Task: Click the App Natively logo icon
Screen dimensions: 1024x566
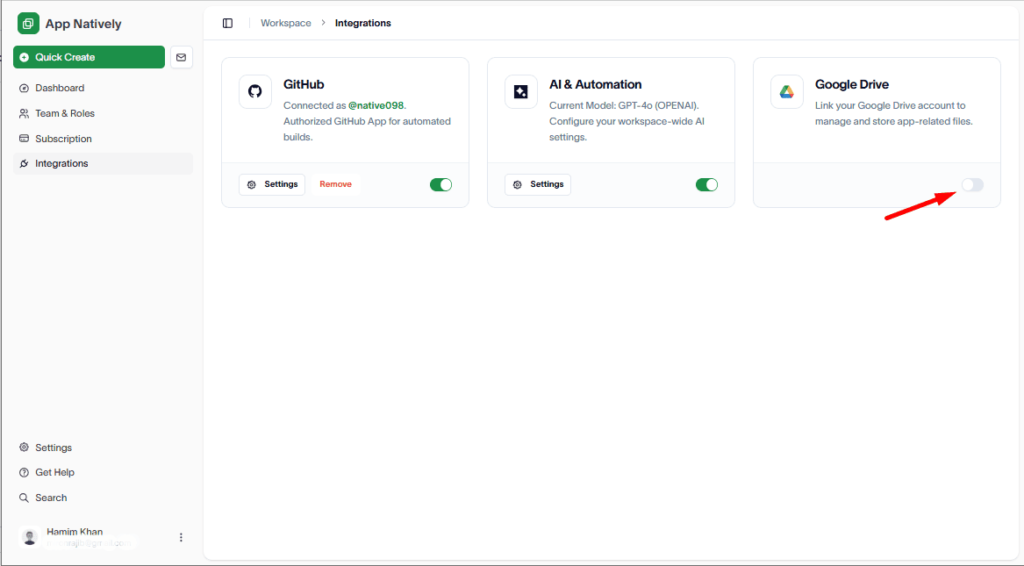Action: (28, 24)
